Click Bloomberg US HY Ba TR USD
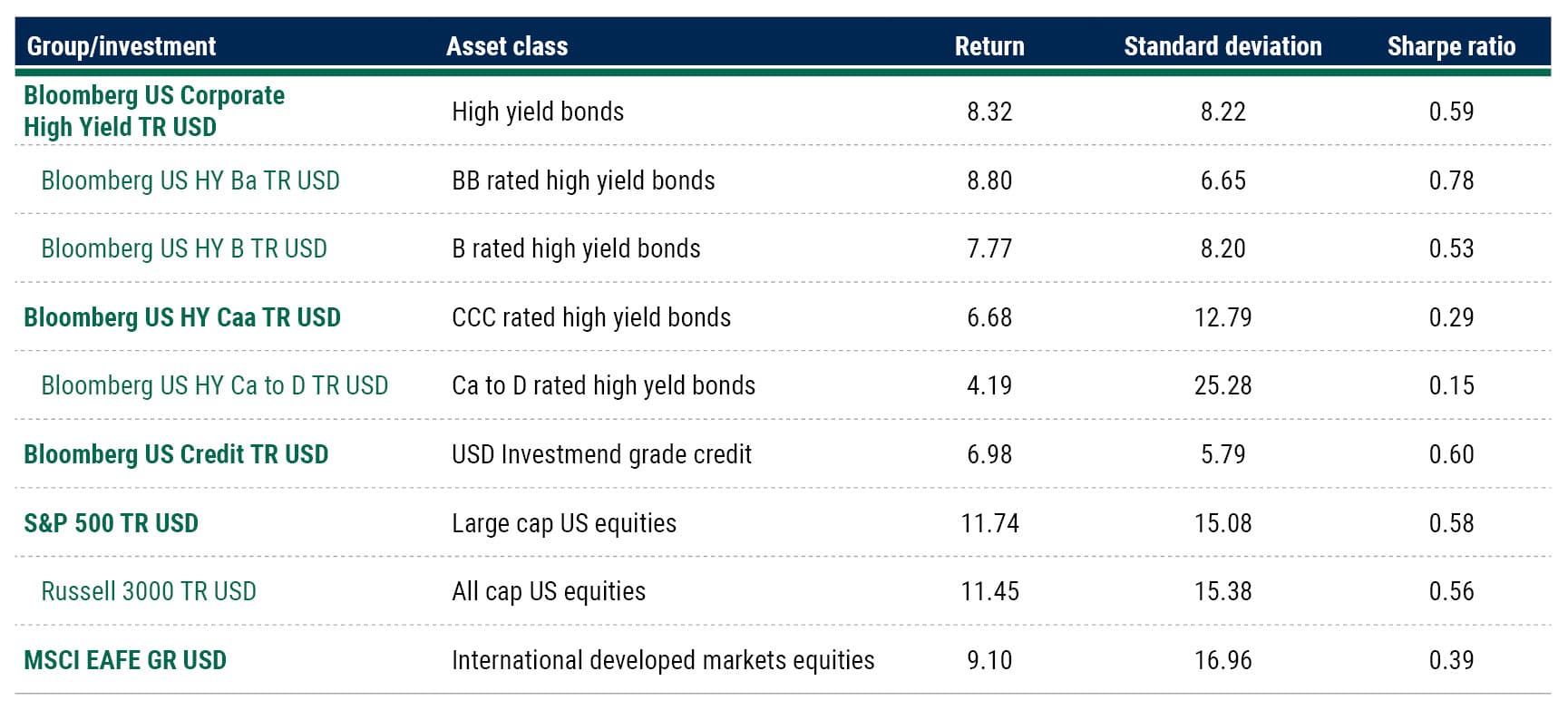1568x710 pixels. 190,180
